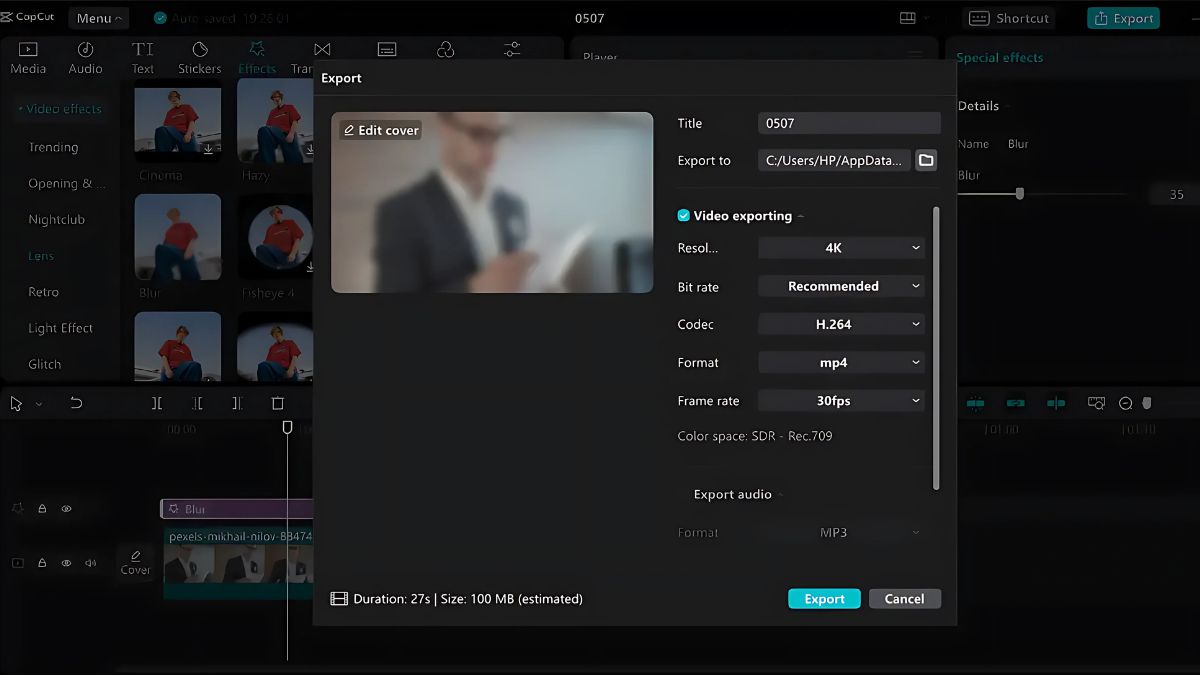Select the Blur effect thumbnail
Viewport: 1200px width, 675px height.
(x=178, y=236)
